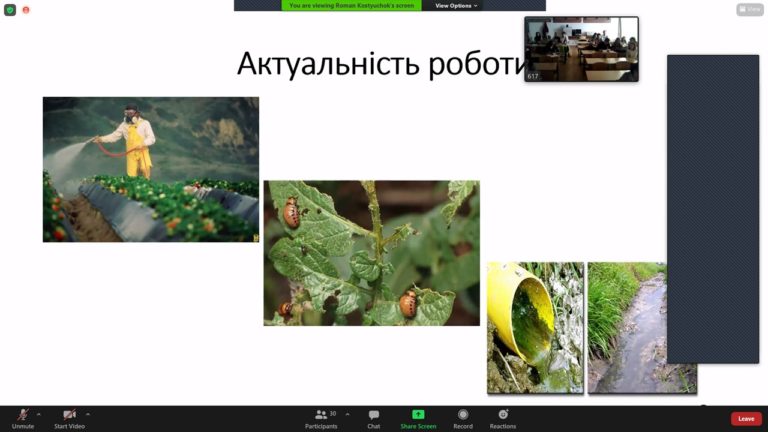Open the Participants panel icon

tap(321, 414)
